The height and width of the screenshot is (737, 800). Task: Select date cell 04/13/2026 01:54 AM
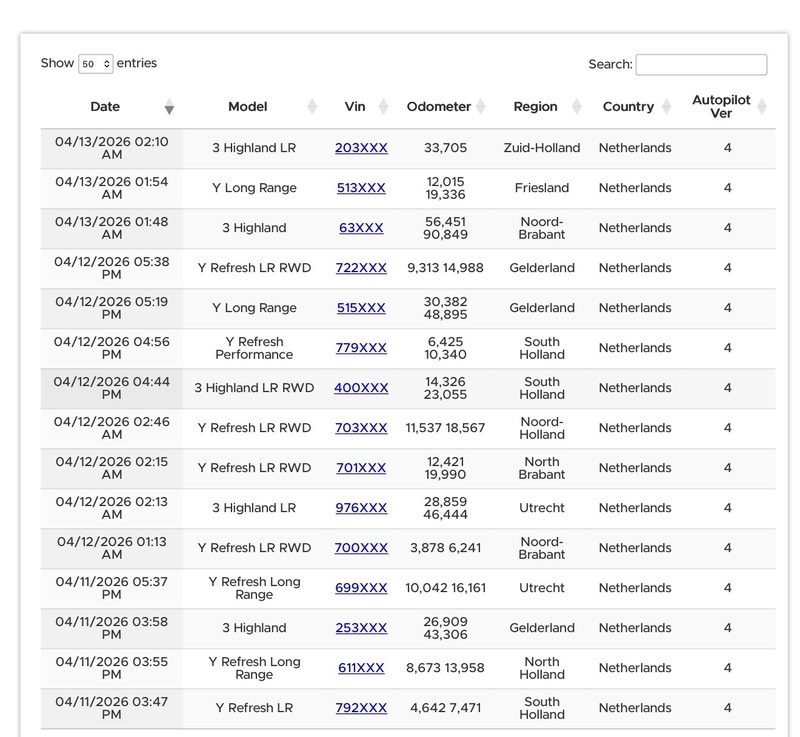[112, 188]
